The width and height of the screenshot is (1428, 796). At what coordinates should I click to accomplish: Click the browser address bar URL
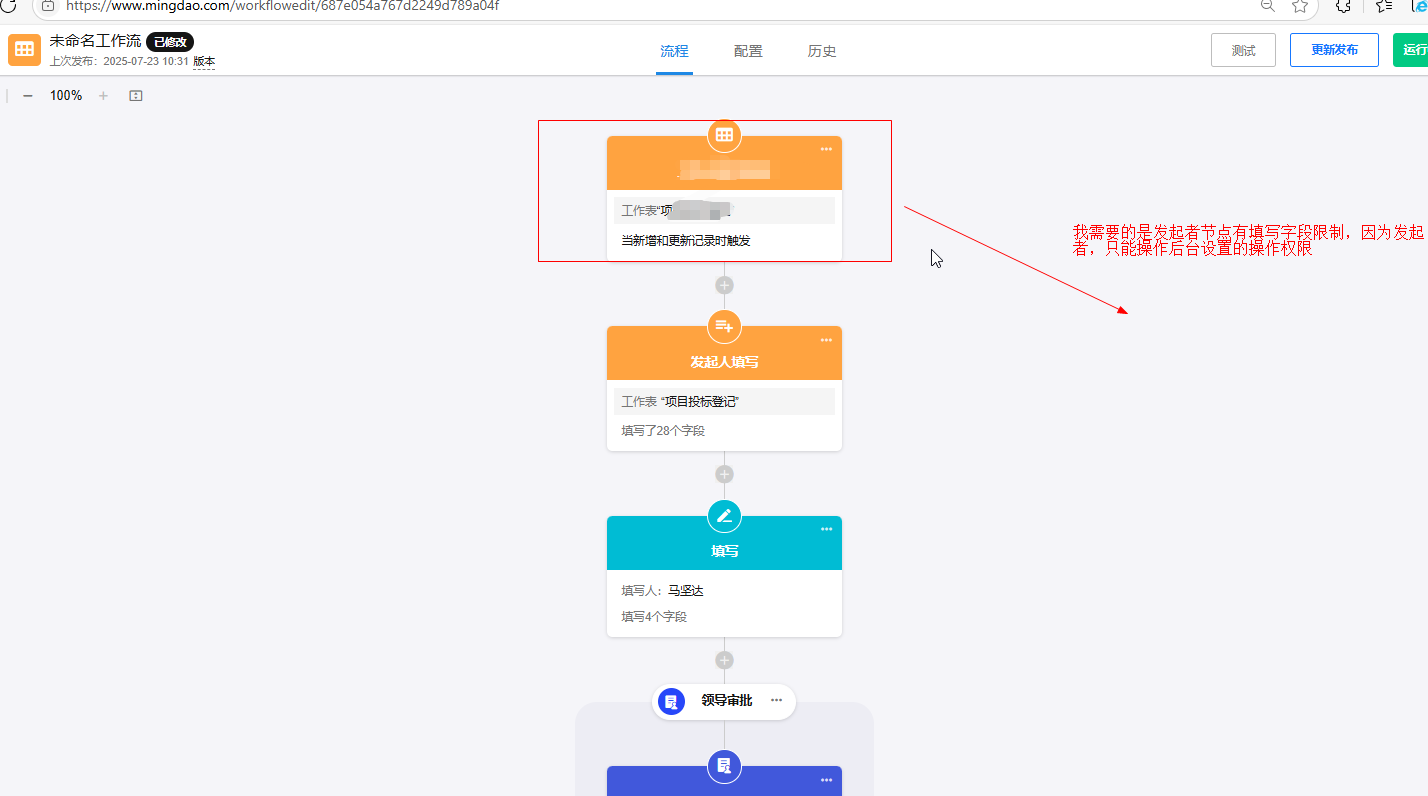click(282, 6)
